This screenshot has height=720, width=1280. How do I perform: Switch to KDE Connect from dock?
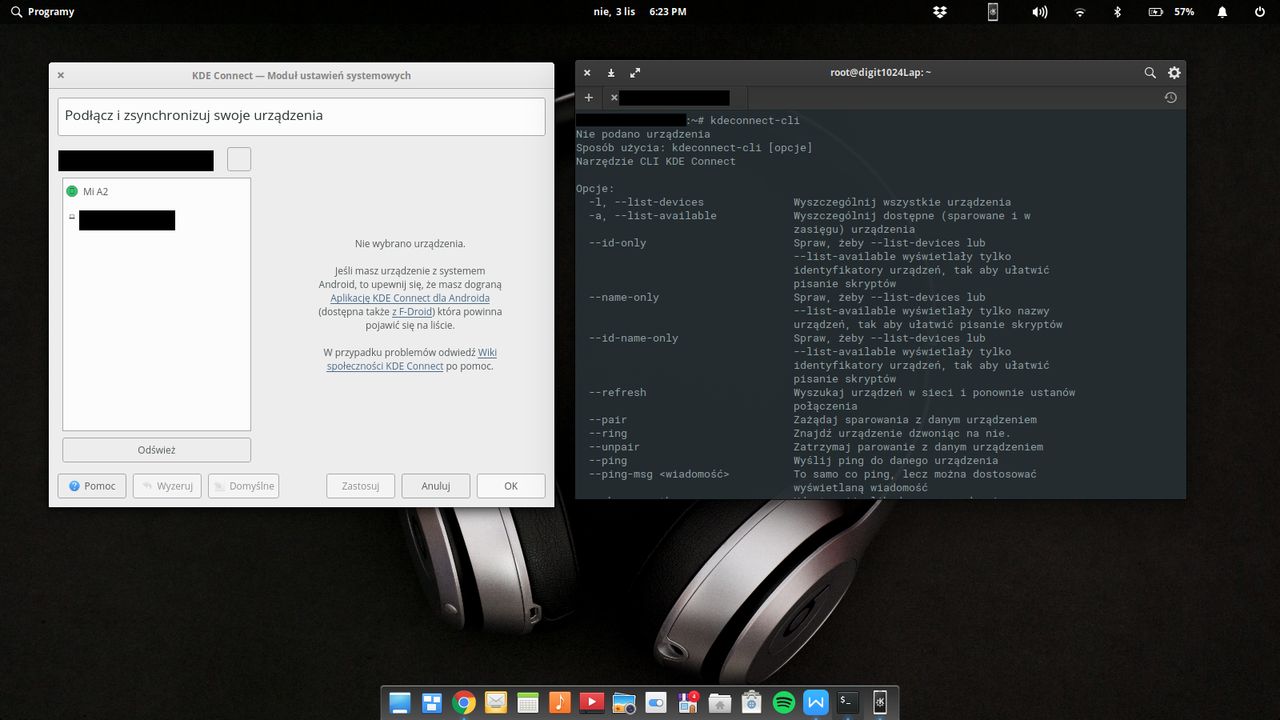pos(880,703)
